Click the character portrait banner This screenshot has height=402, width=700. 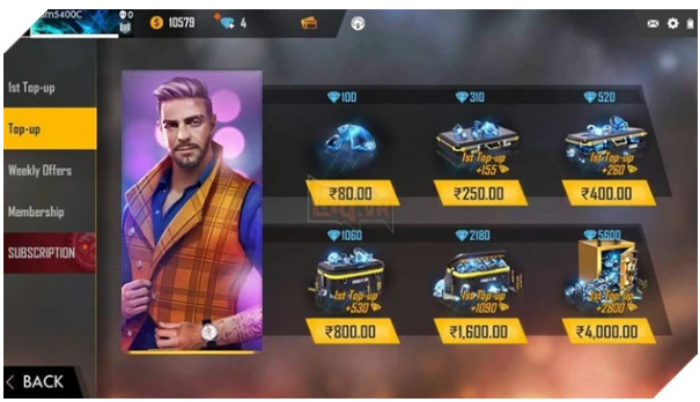pyautogui.click(x=192, y=211)
